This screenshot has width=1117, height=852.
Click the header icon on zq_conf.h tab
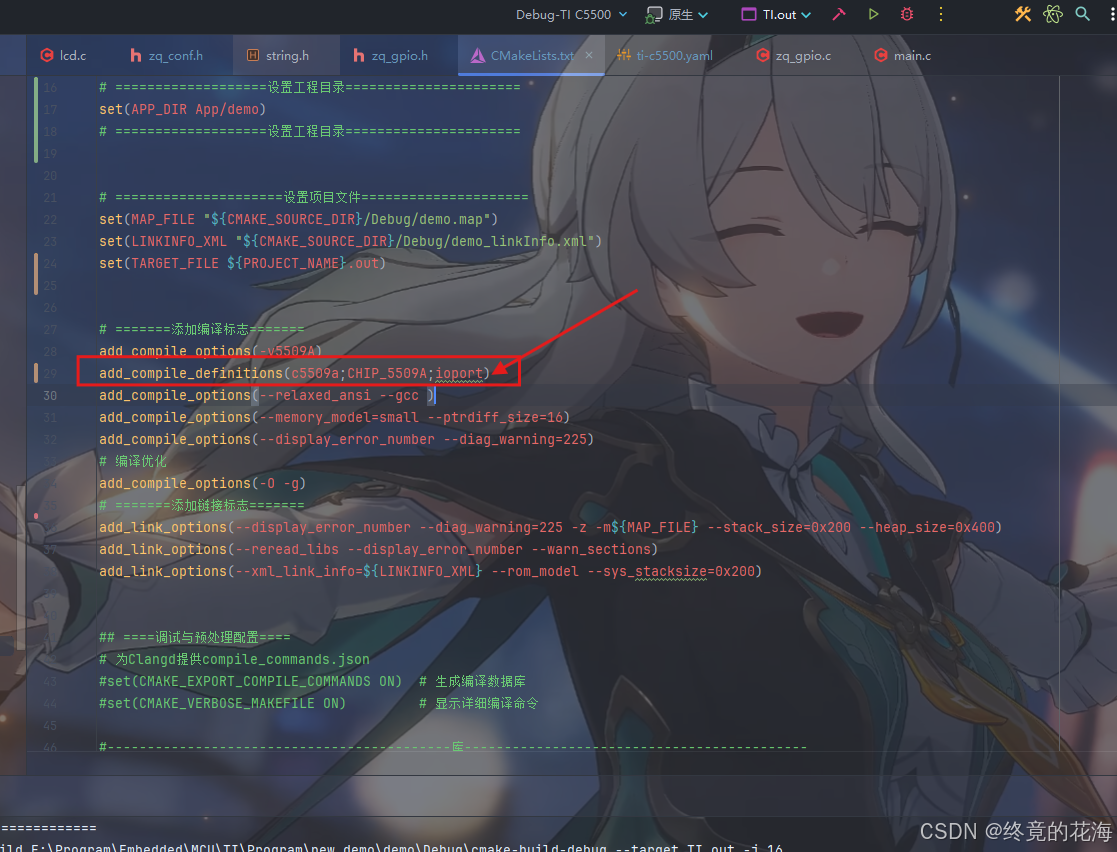tap(135, 56)
